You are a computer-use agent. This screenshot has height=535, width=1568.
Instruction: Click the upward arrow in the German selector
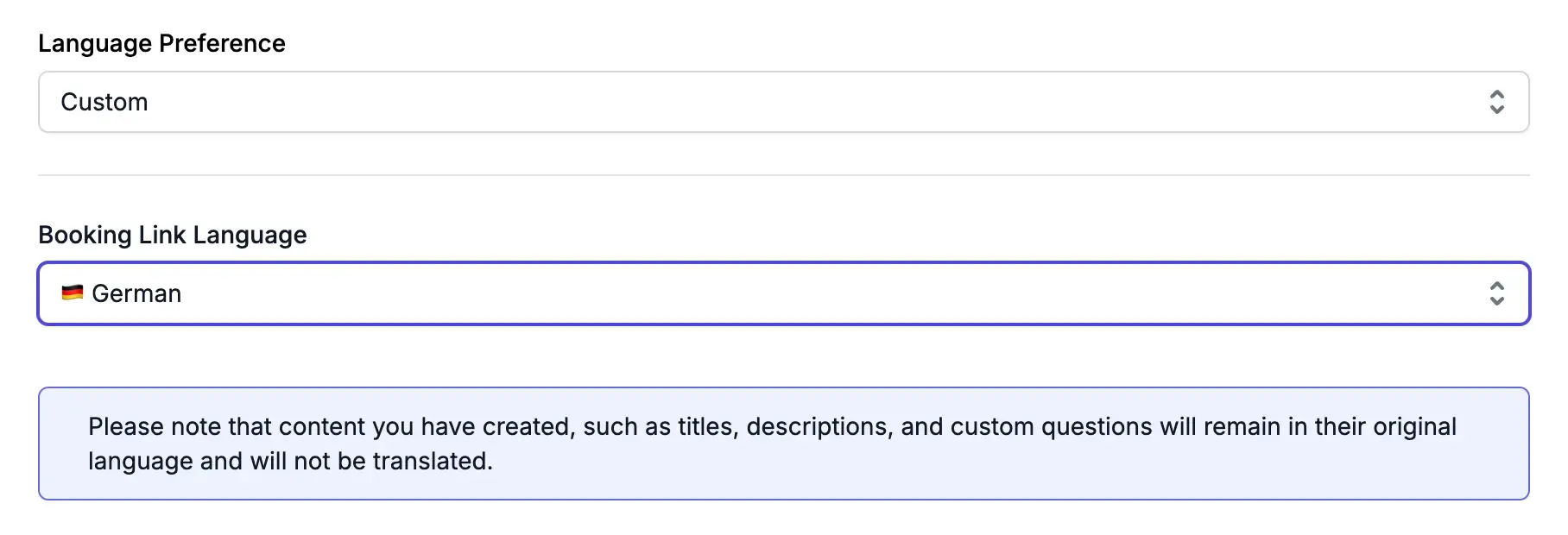(1496, 286)
